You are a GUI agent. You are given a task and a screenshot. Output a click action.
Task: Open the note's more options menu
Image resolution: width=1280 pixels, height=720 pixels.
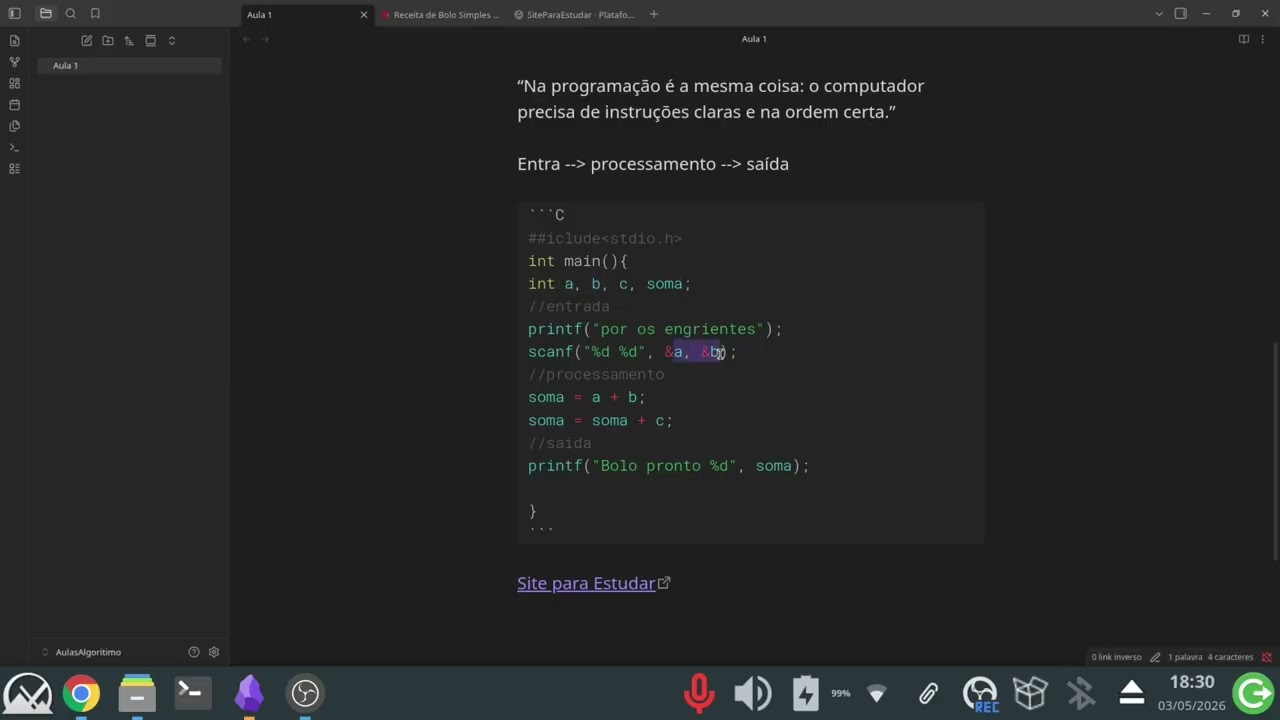click(1264, 39)
